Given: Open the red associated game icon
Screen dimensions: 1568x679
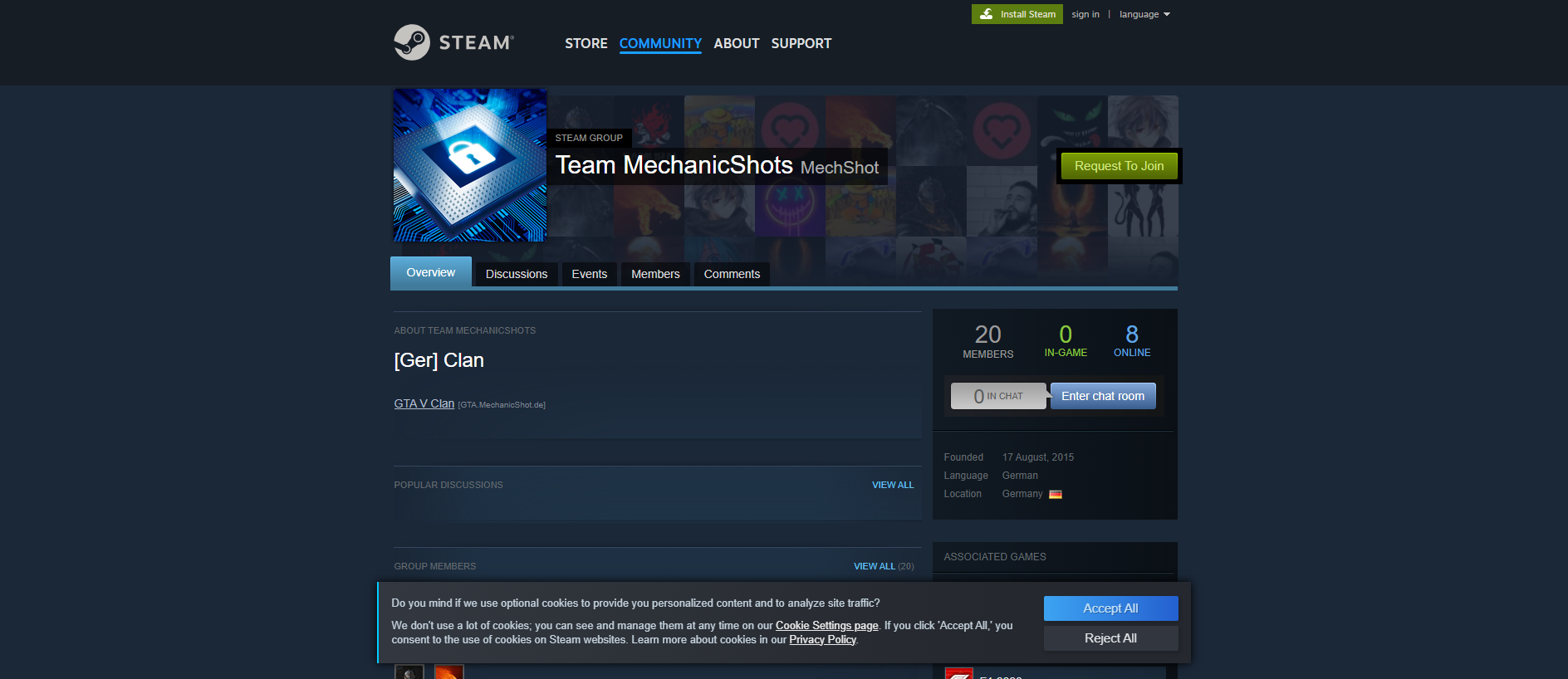Looking at the screenshot, I should pyautogui.click(x=959, y=673).
